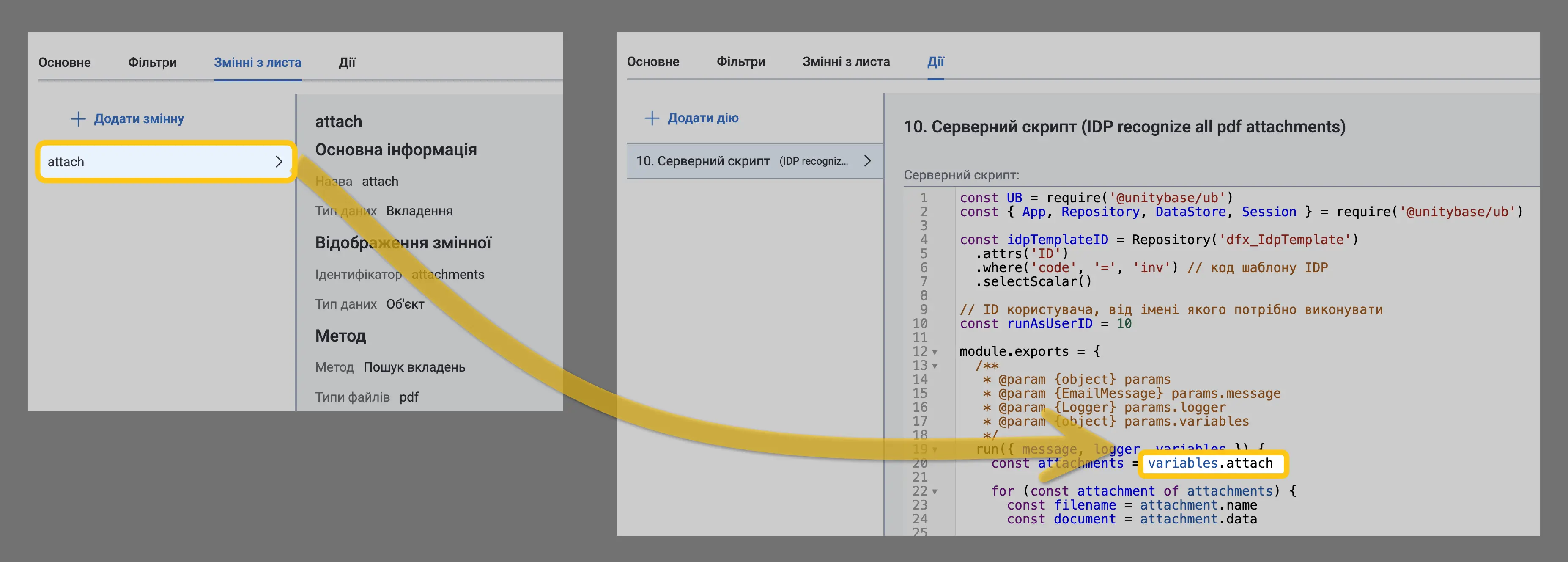Select the attach variable row
1568x562 pixels.
(x=166, y=162)
